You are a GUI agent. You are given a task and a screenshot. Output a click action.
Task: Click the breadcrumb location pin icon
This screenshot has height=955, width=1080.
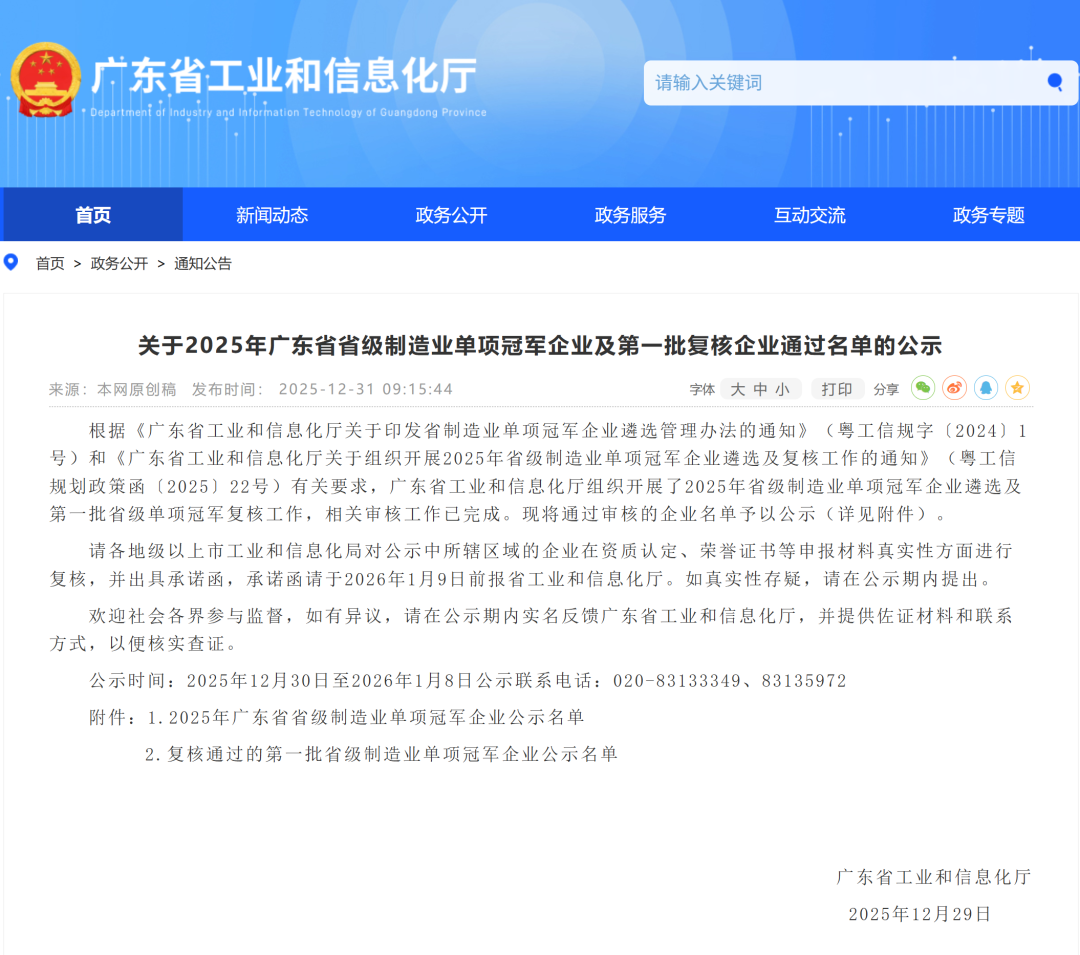12,263
